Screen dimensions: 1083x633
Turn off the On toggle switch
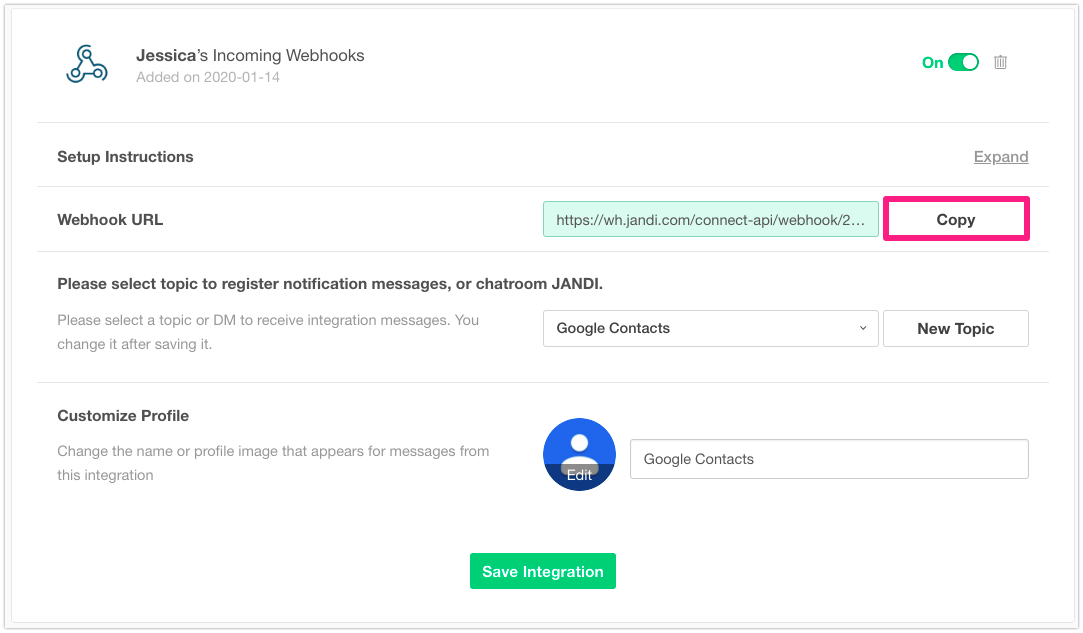point(964,62)
